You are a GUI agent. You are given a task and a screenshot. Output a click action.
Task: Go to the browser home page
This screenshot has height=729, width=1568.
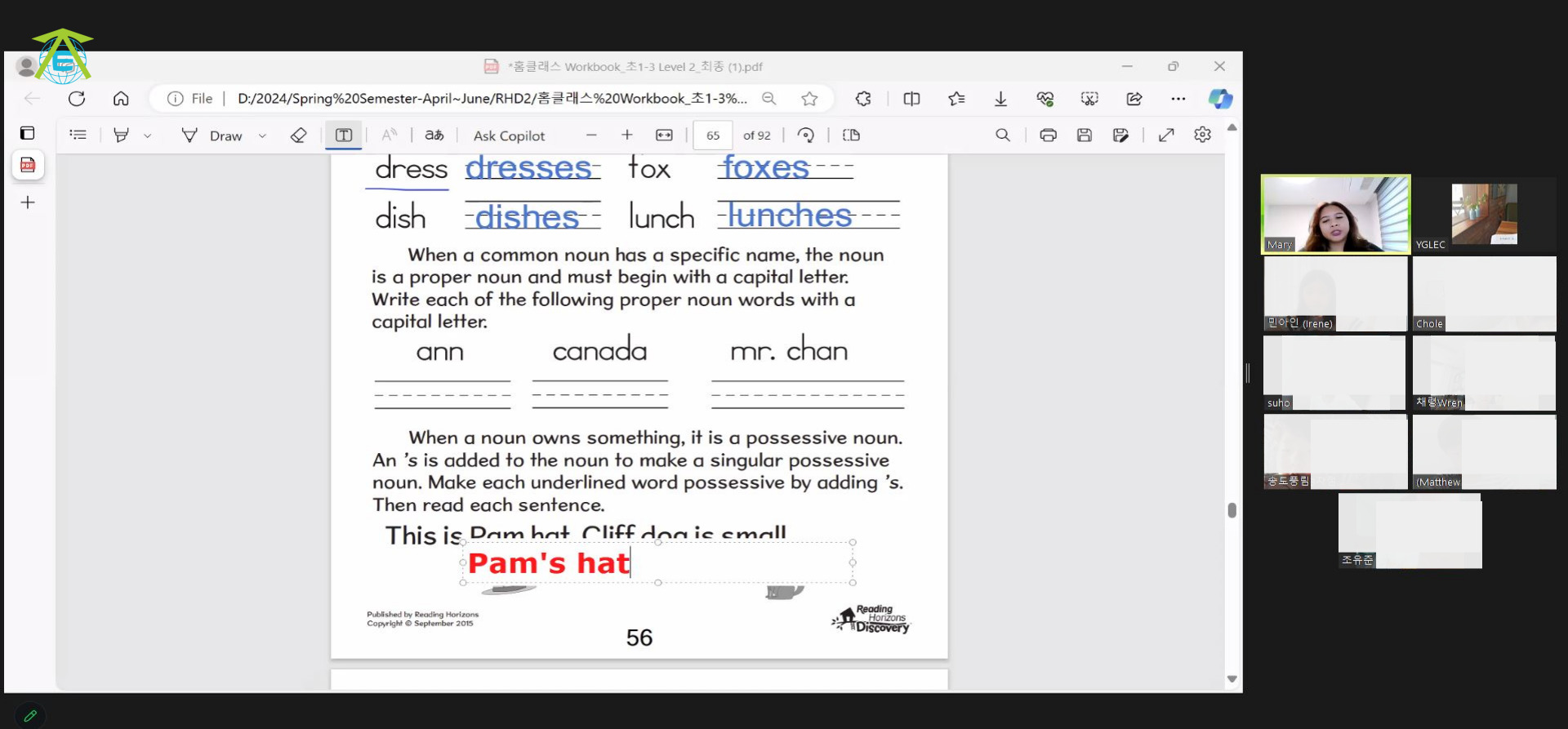(121, 99)
